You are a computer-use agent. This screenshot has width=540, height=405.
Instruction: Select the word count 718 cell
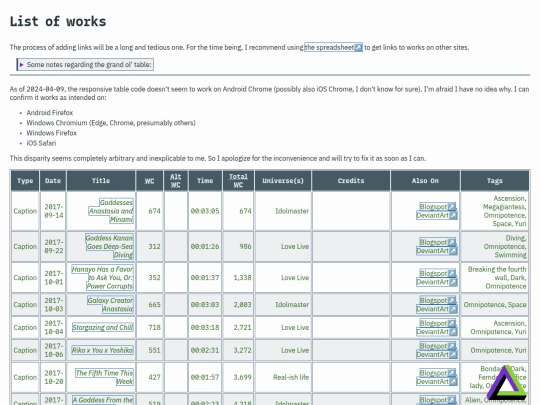[x=150, y=327]
